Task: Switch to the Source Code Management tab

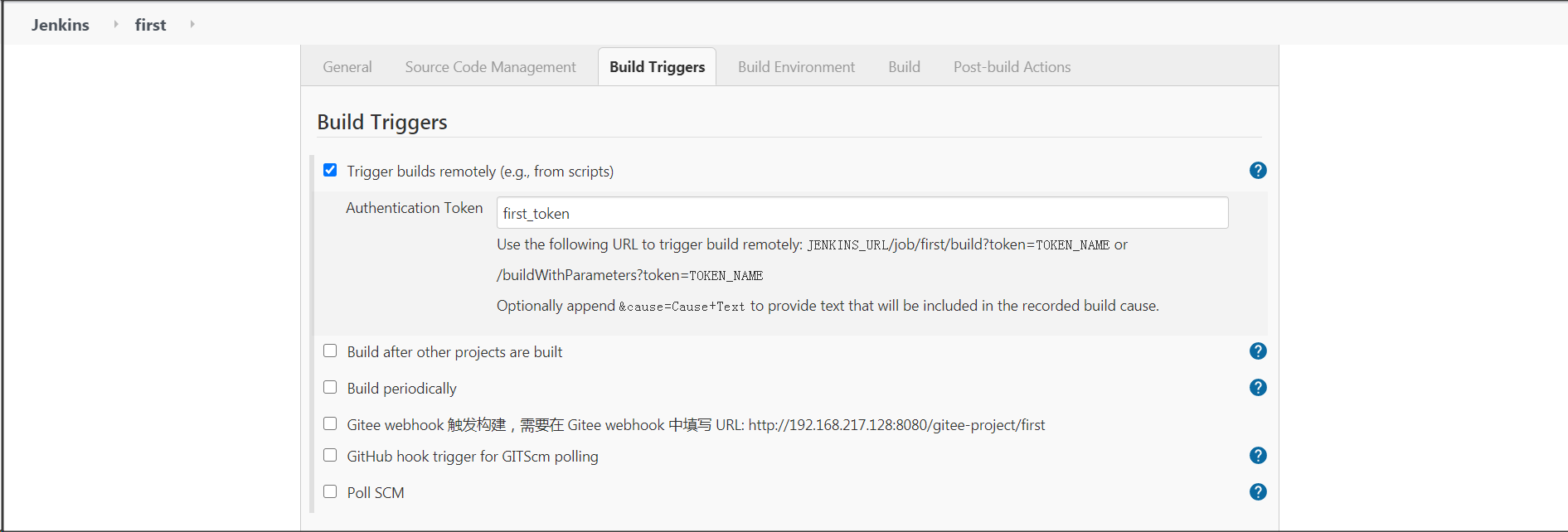Action: [490, 66]
